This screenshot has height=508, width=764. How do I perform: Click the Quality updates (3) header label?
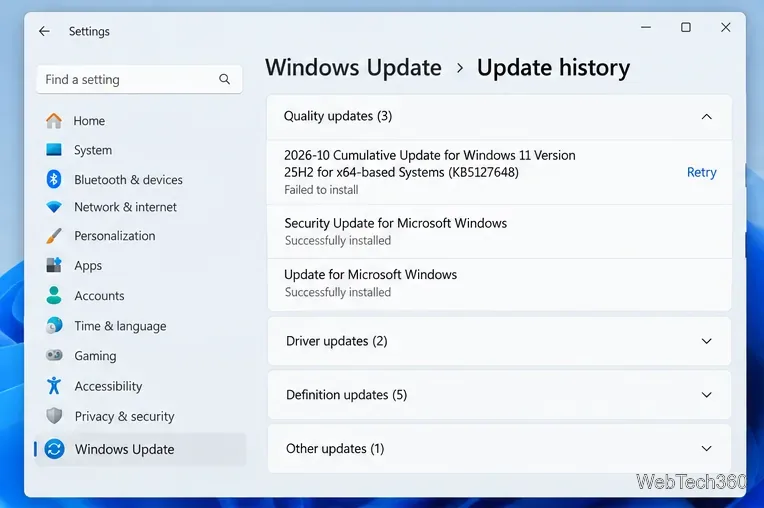point(338,116)
